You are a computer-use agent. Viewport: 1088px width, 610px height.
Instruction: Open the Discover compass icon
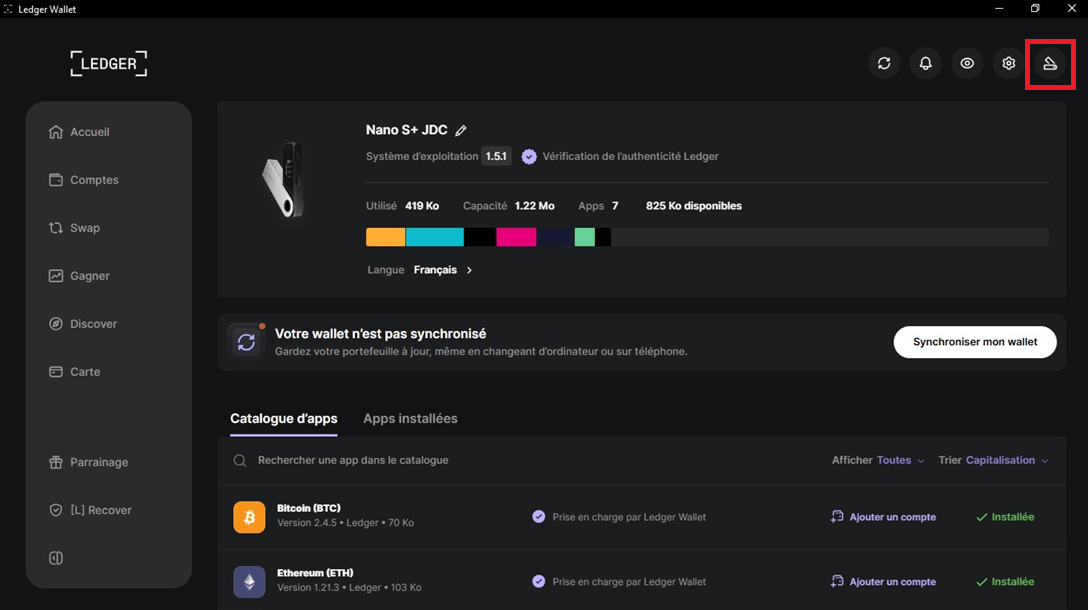point(56,324)
